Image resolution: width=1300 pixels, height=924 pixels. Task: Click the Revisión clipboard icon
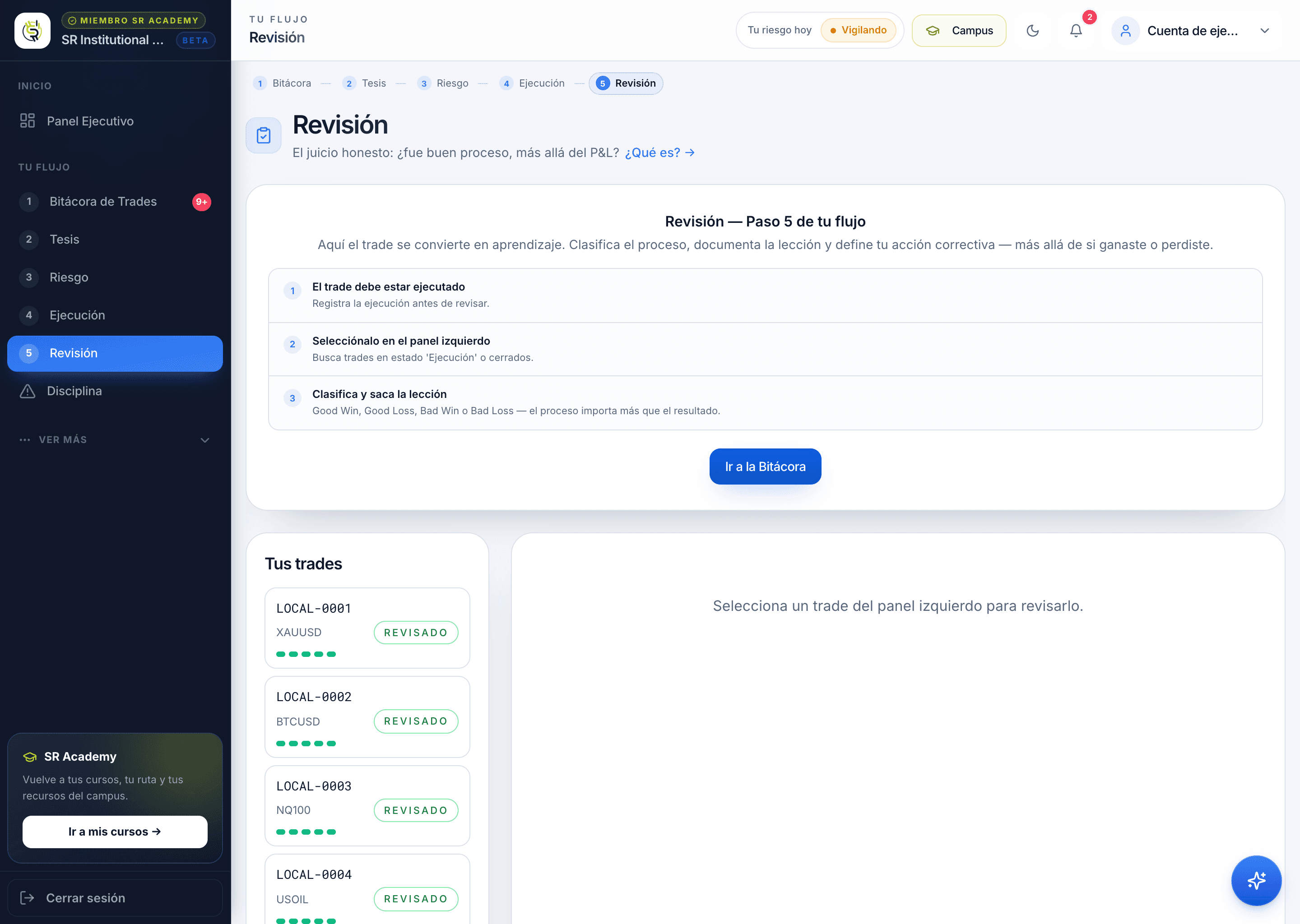tap(264, 135)
